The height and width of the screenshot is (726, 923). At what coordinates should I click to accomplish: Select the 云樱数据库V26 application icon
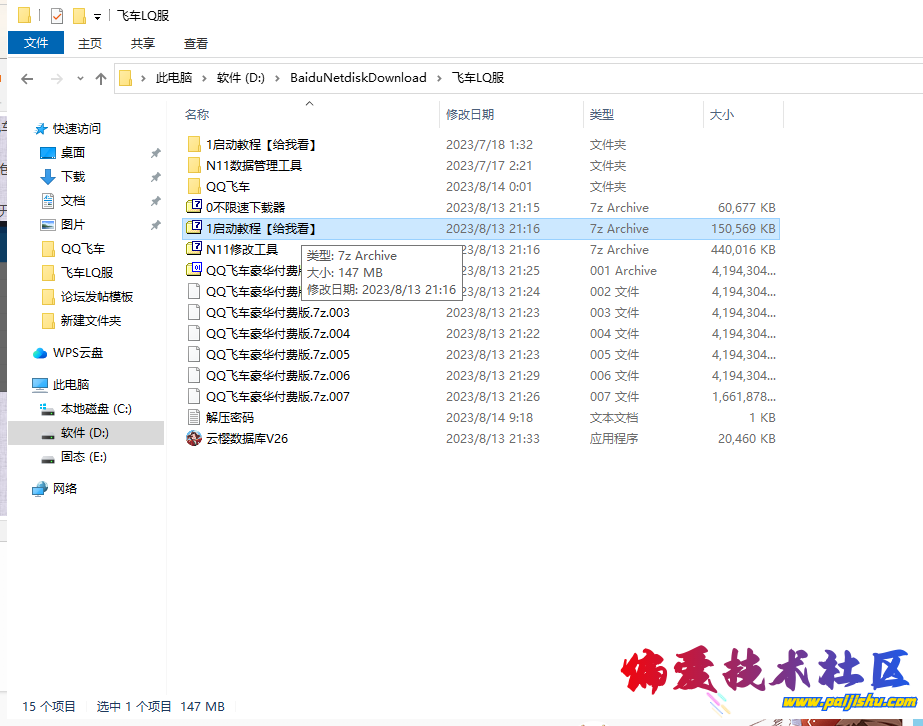pyautogui.click(x=194, y=439)
